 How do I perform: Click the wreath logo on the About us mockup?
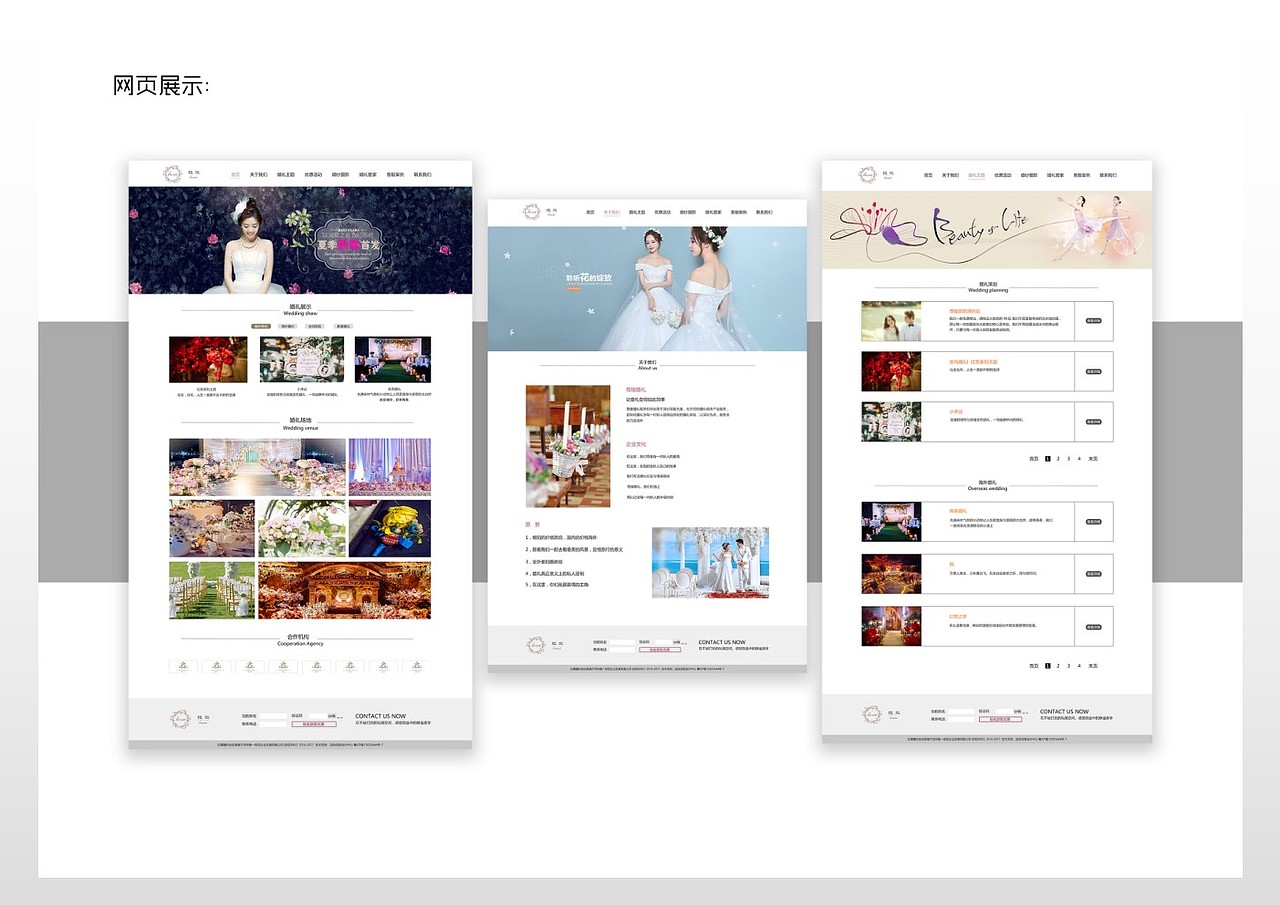click(533, 212)
